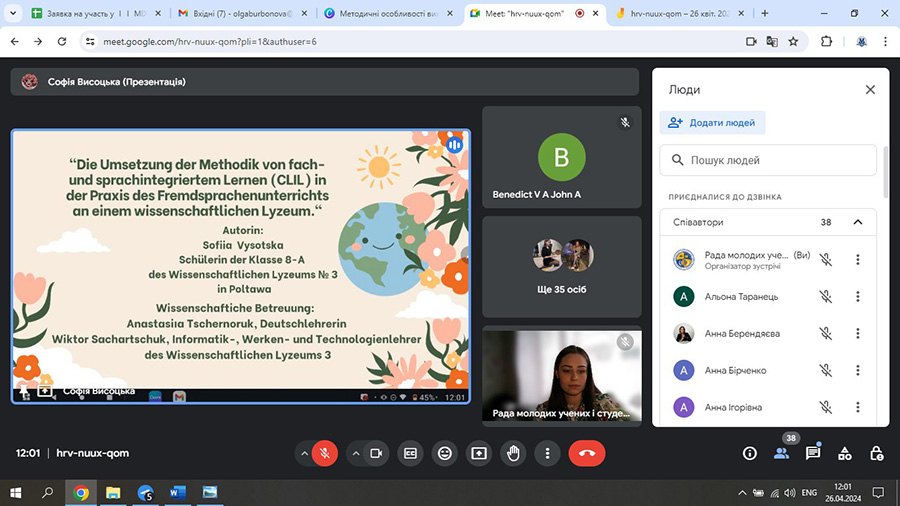Open the chat messages panel
900x506 pixels.
click(x=813, y=453)
